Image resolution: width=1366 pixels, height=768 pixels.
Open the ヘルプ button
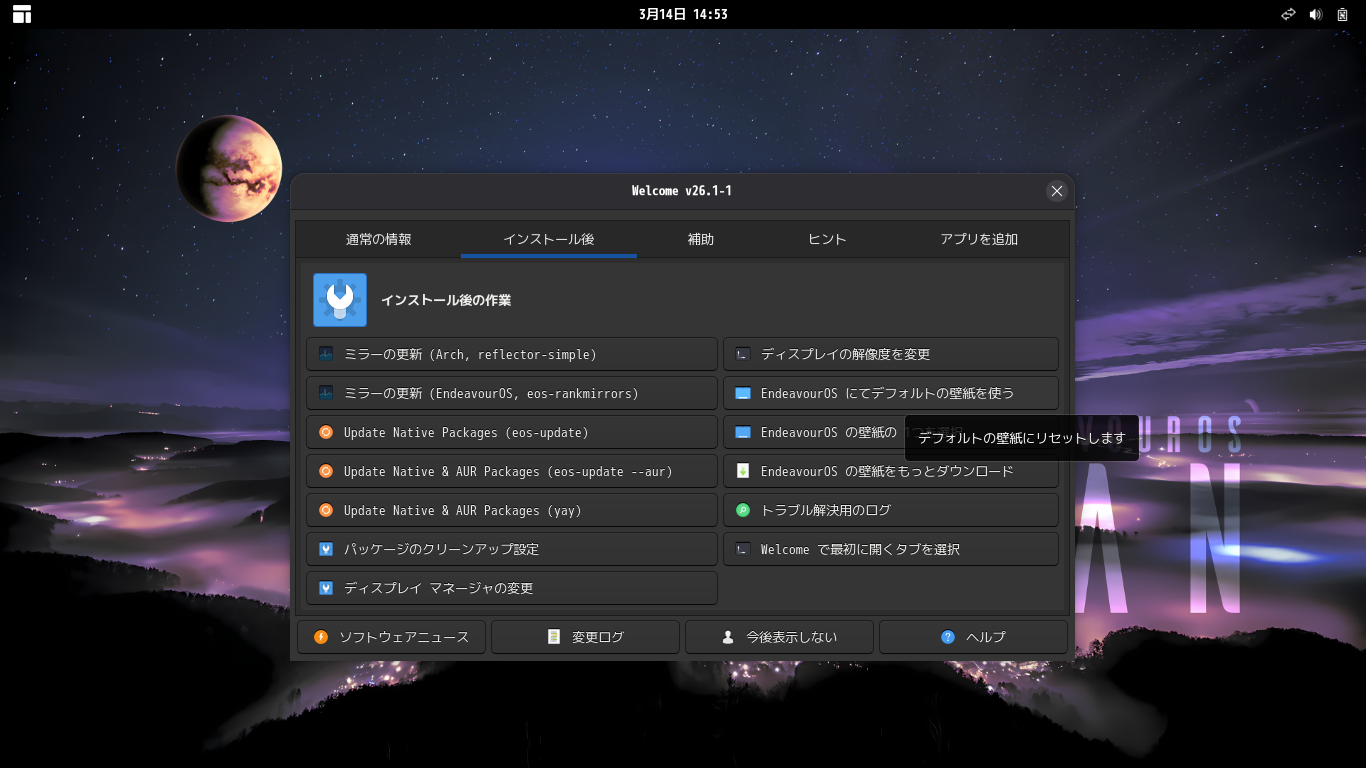(973, 637)
